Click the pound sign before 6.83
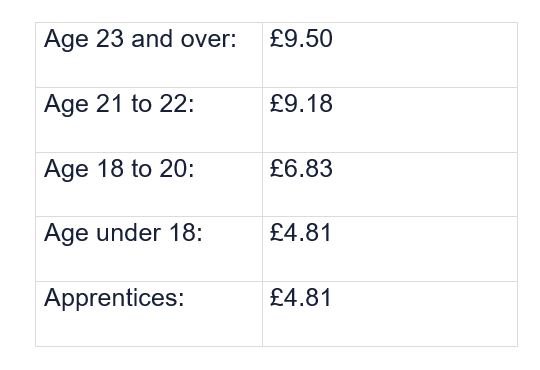Viewport: 540px width, 370px height. [x=277, y=168]
